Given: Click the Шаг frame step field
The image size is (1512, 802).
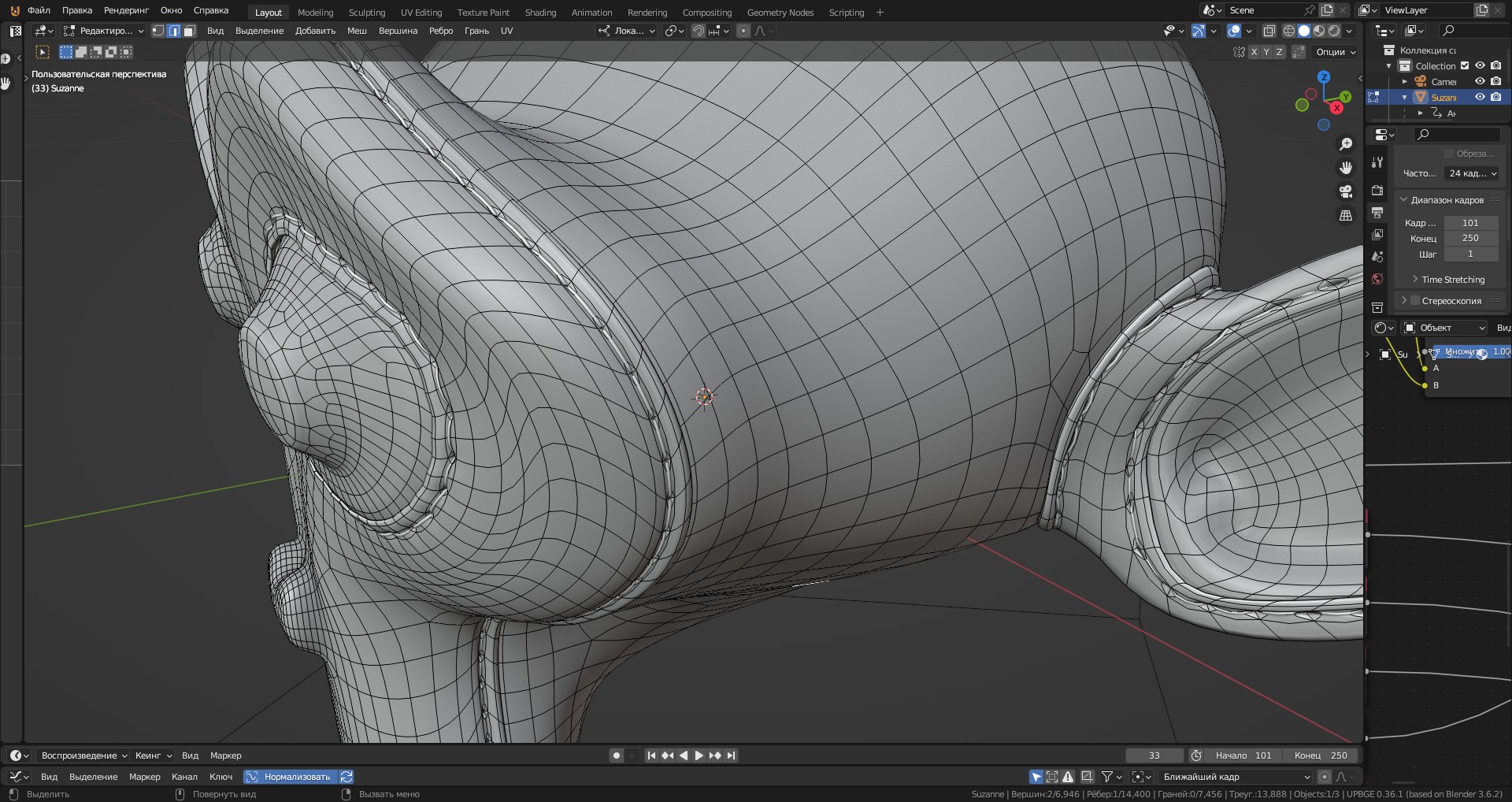Looking at the screenshot, I should click(1471, 254).
